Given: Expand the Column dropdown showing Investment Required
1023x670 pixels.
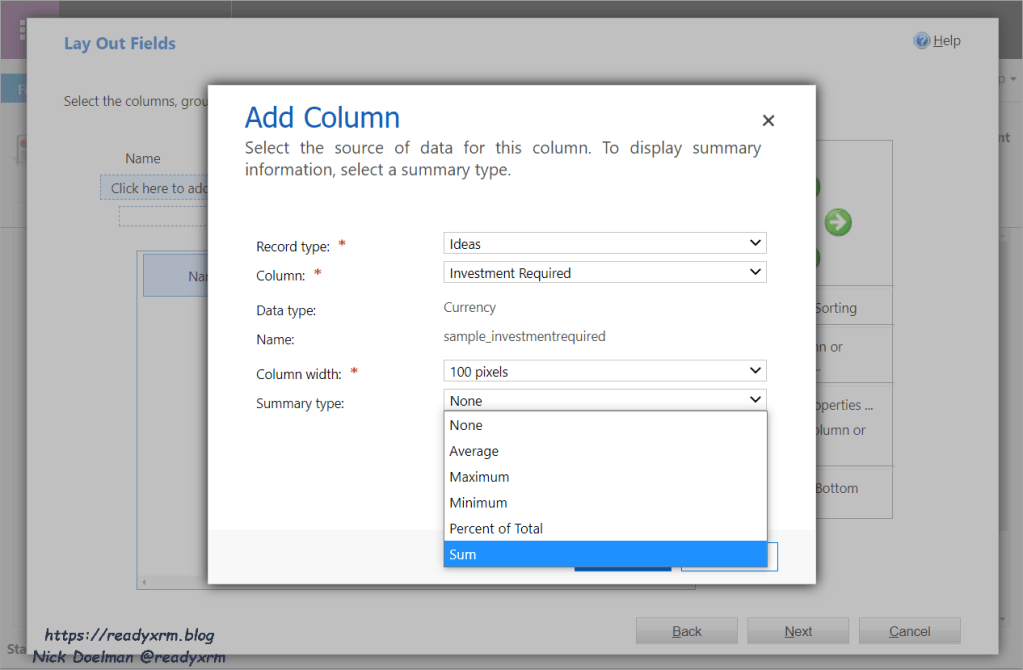Looking at the screenshot, I should click(x=604, y=273).
